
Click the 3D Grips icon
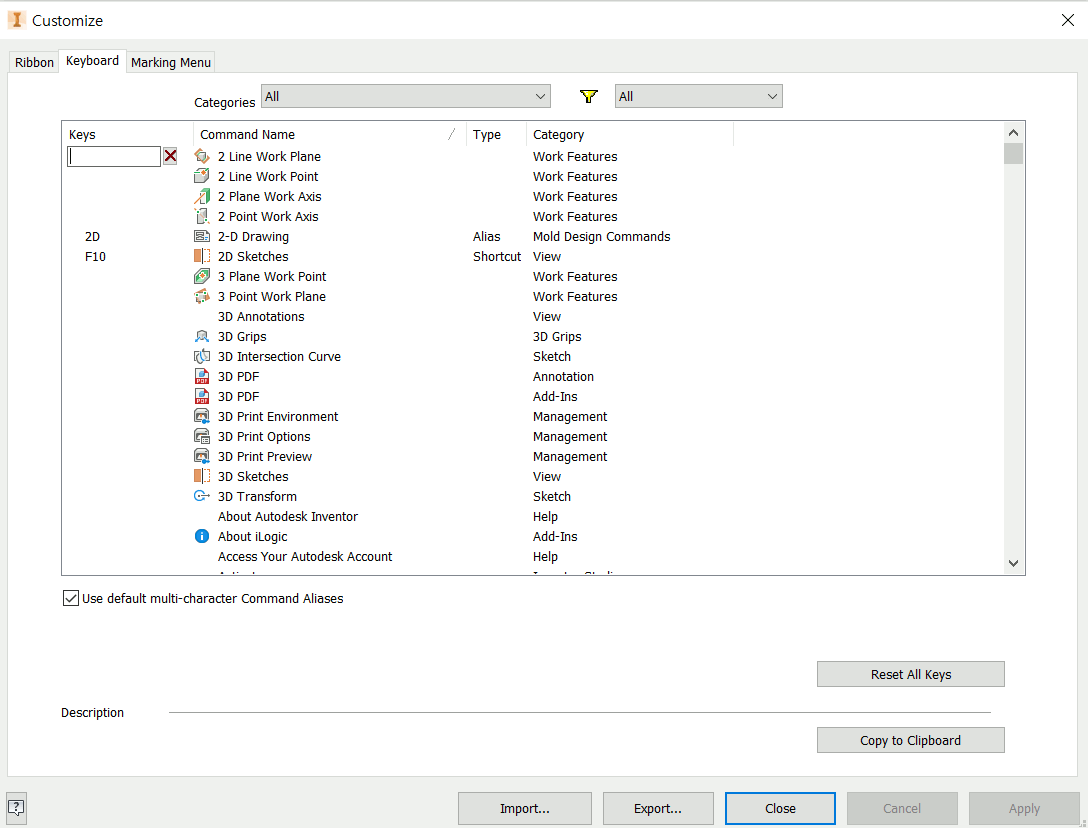coord(201,337)
